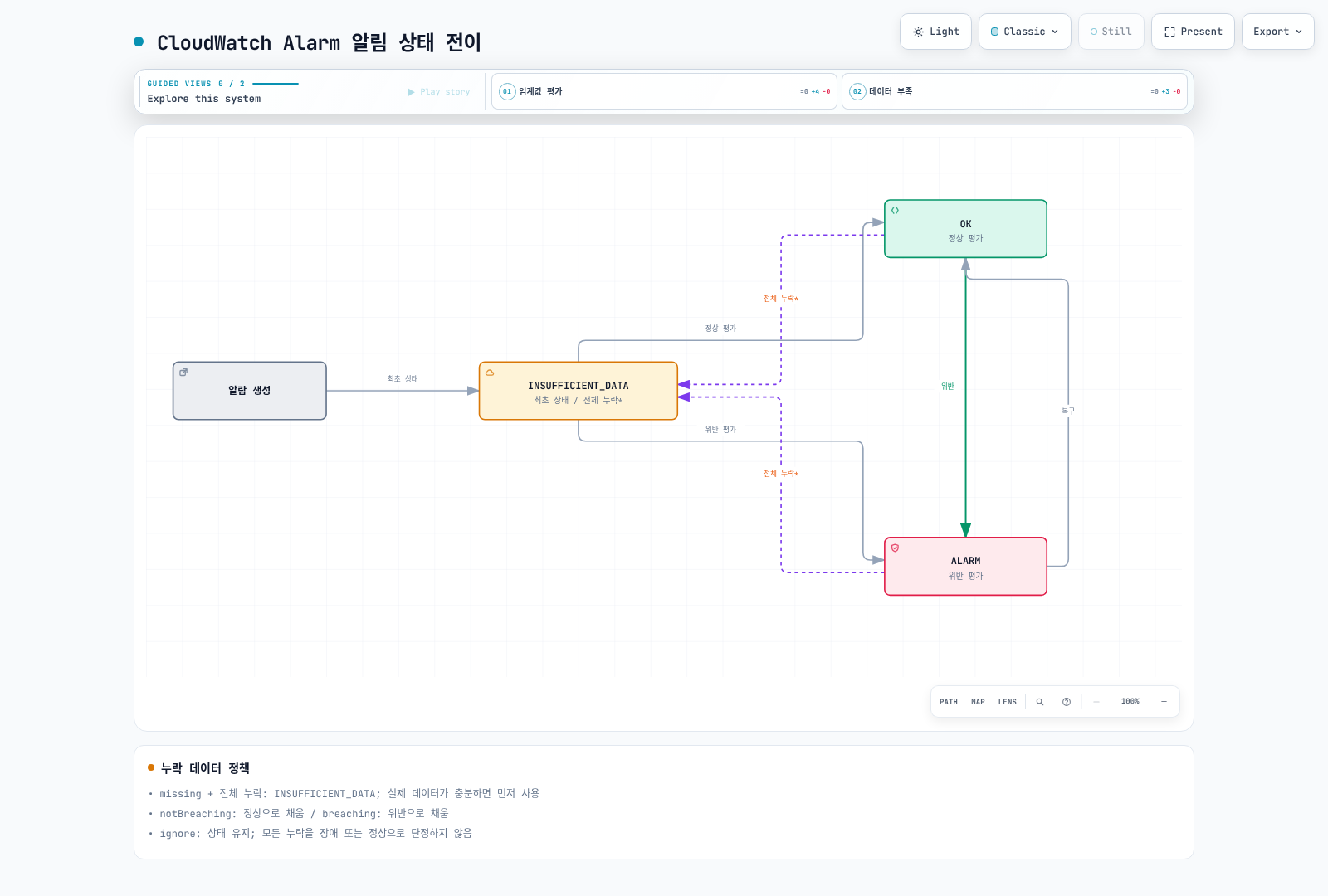Click the 누락 데이터 정책 heading

click(205, 768)
